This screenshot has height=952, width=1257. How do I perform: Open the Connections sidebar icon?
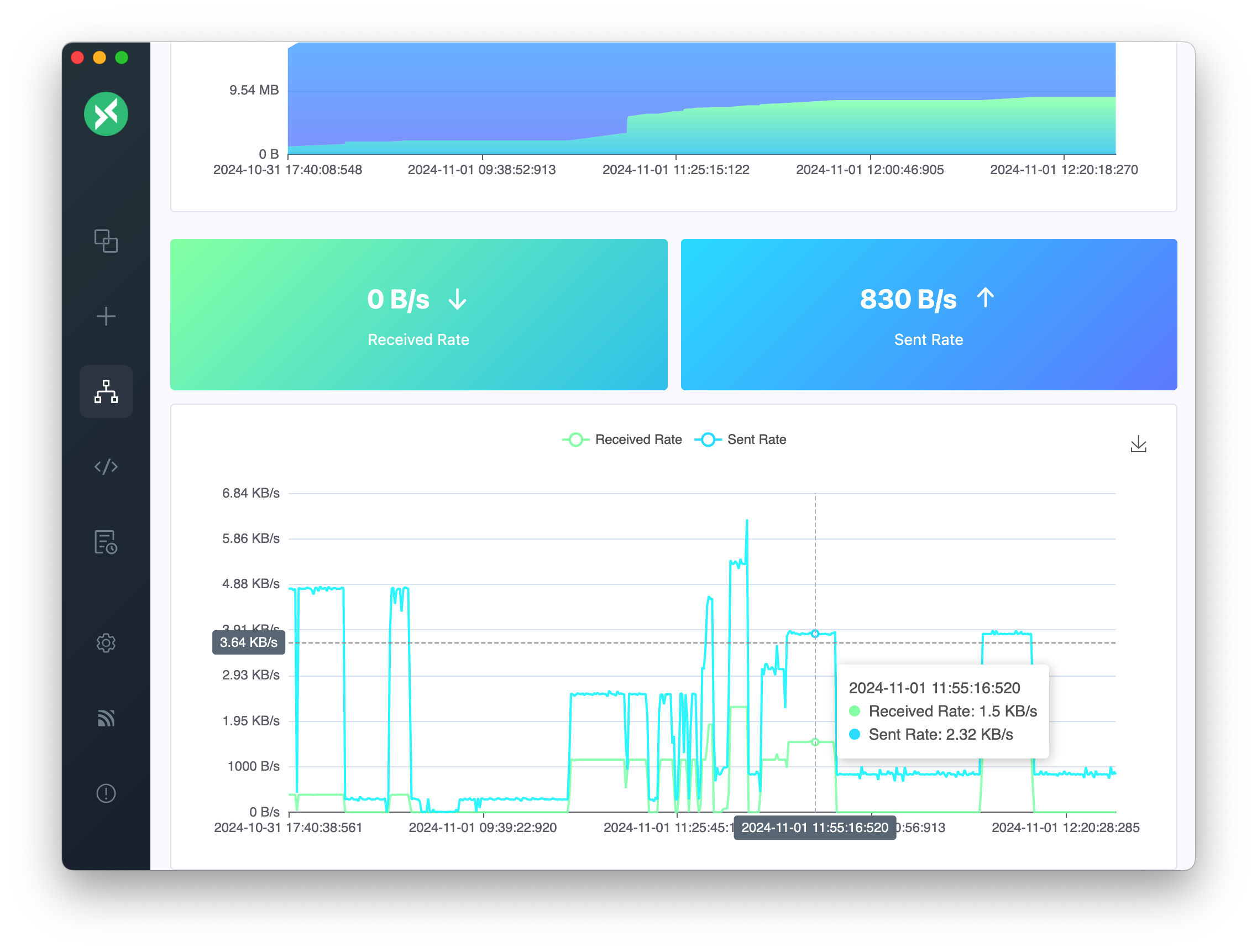tap(106, 241)
